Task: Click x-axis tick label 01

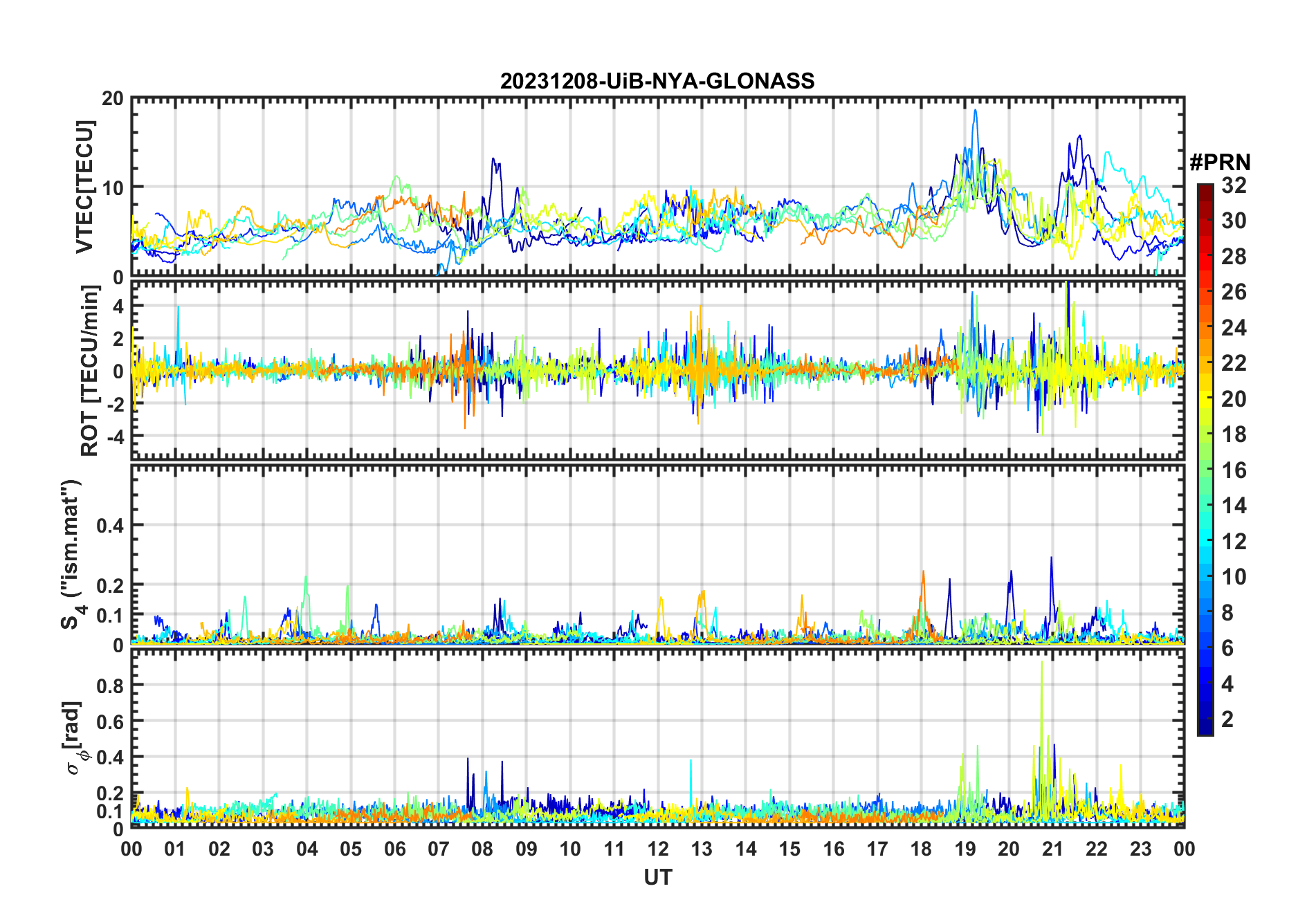Action: pyautogui.click(x=175, y=849)
